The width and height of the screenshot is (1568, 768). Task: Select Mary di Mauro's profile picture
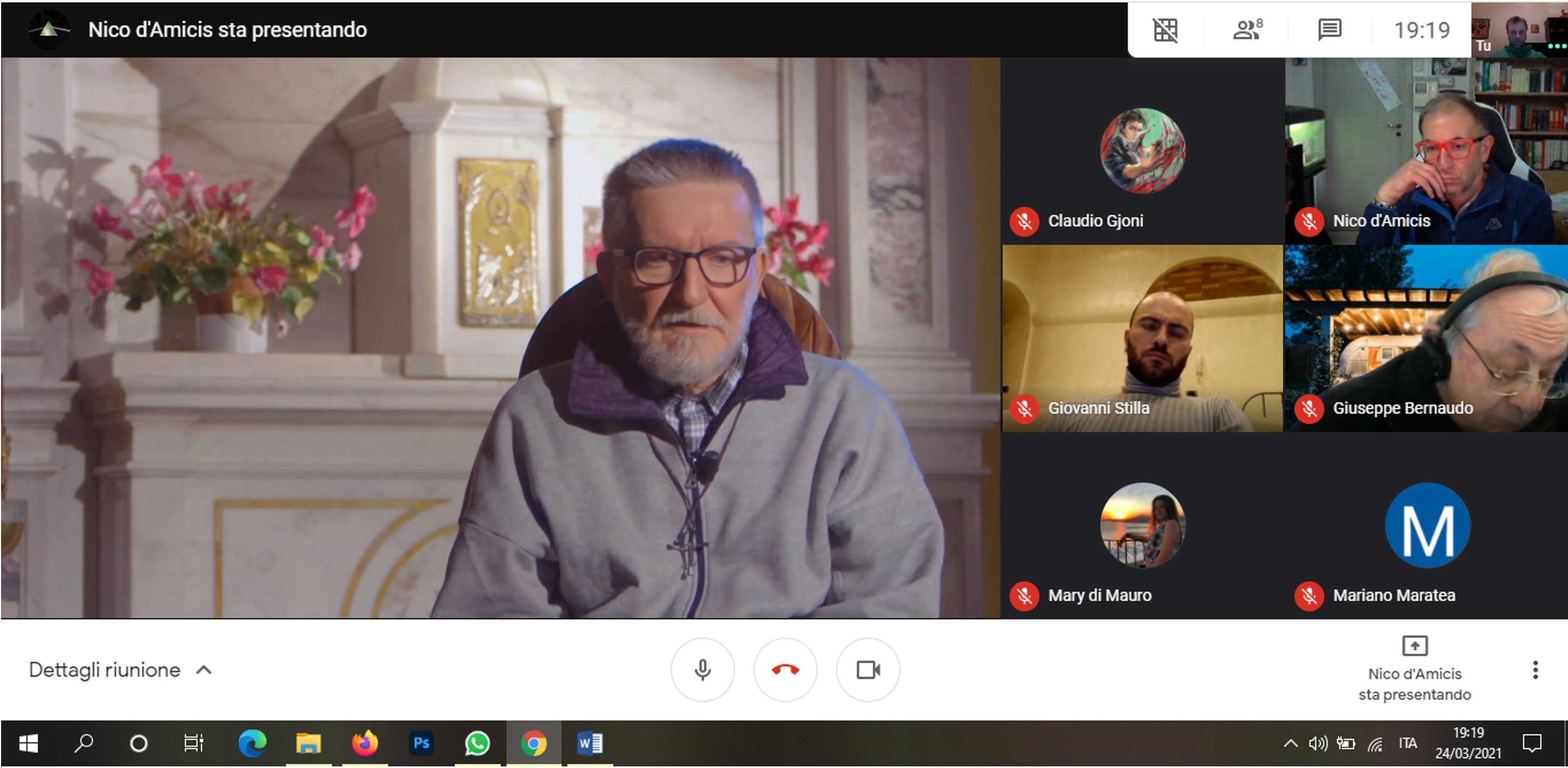1143,525
